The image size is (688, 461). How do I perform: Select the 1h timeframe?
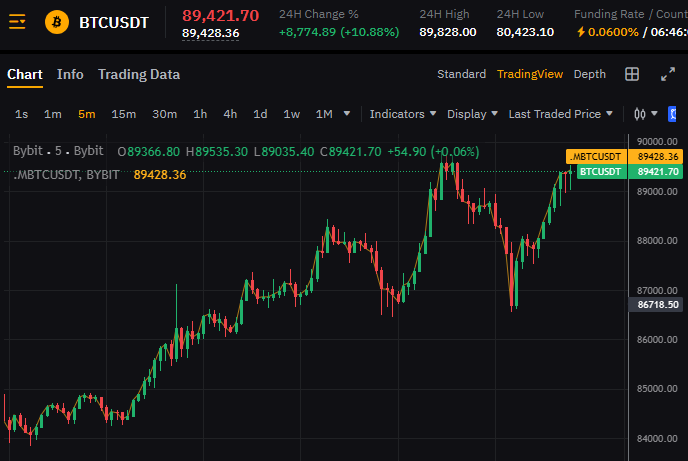(200, 114)
